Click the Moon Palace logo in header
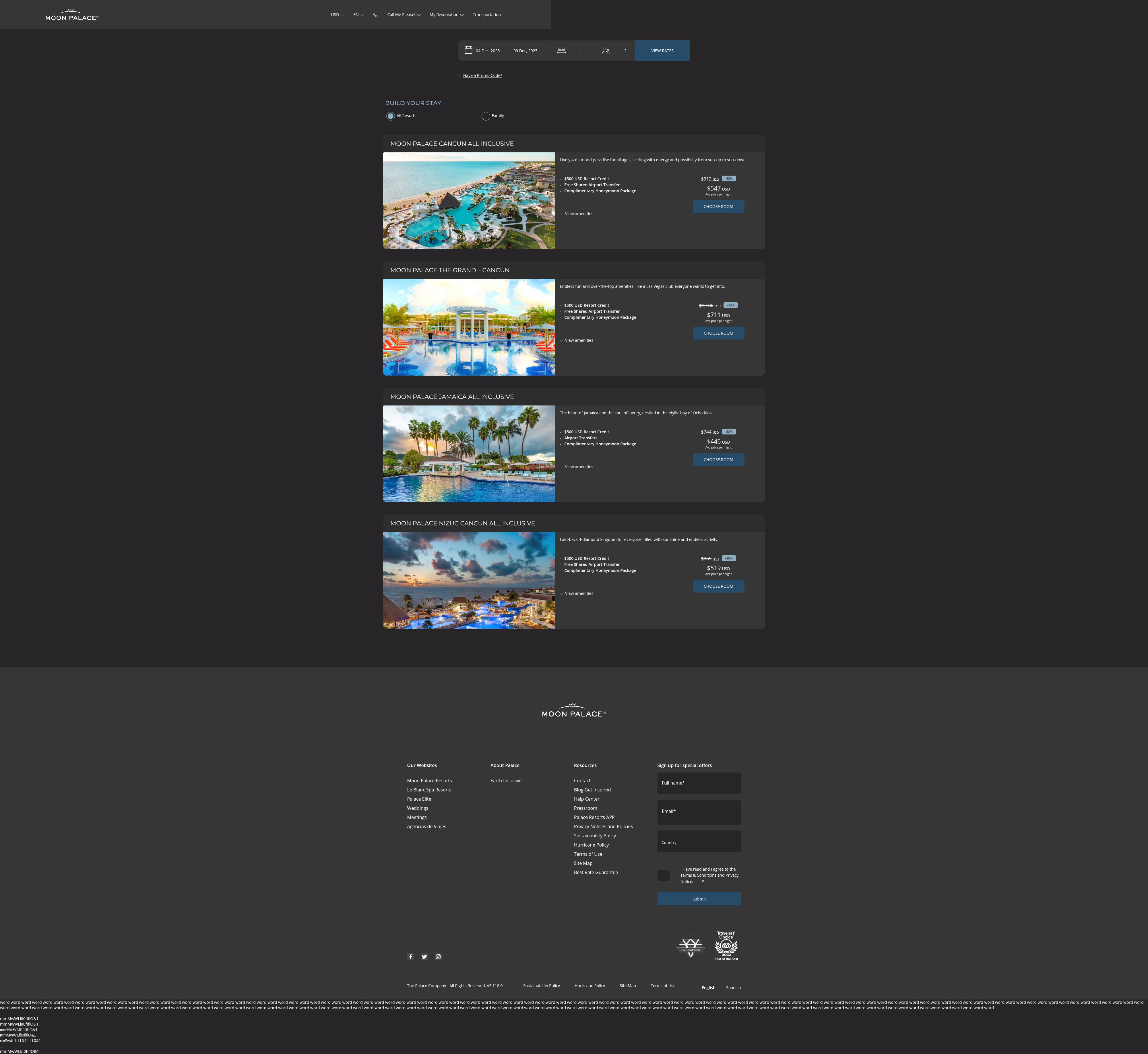 (x=72, y=15)
